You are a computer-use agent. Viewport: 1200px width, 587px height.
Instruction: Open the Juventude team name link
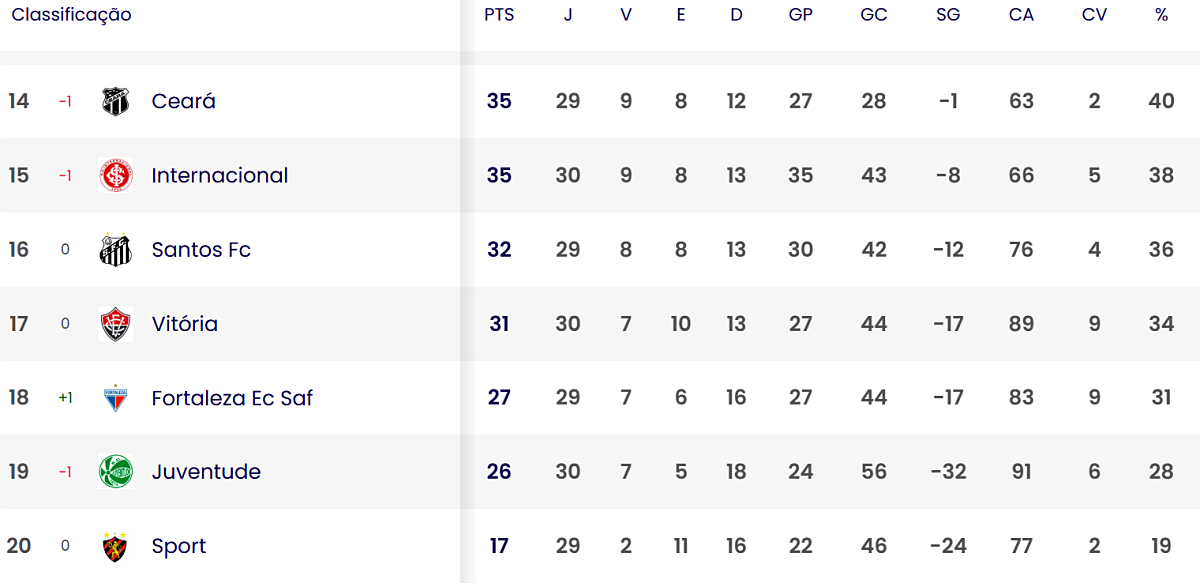[206, 472]
